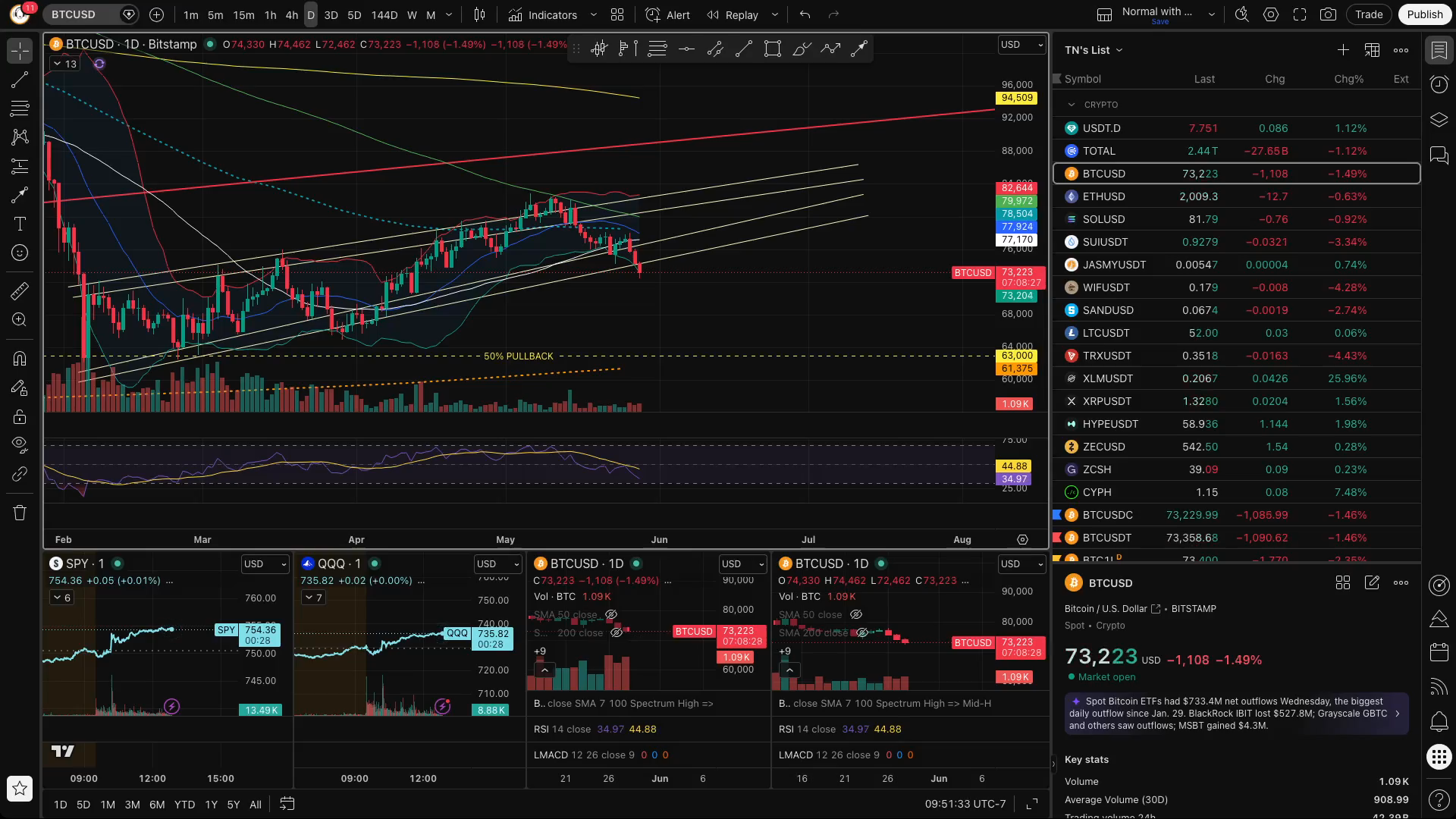Open quick search icon

click(x=1242, y=14)
